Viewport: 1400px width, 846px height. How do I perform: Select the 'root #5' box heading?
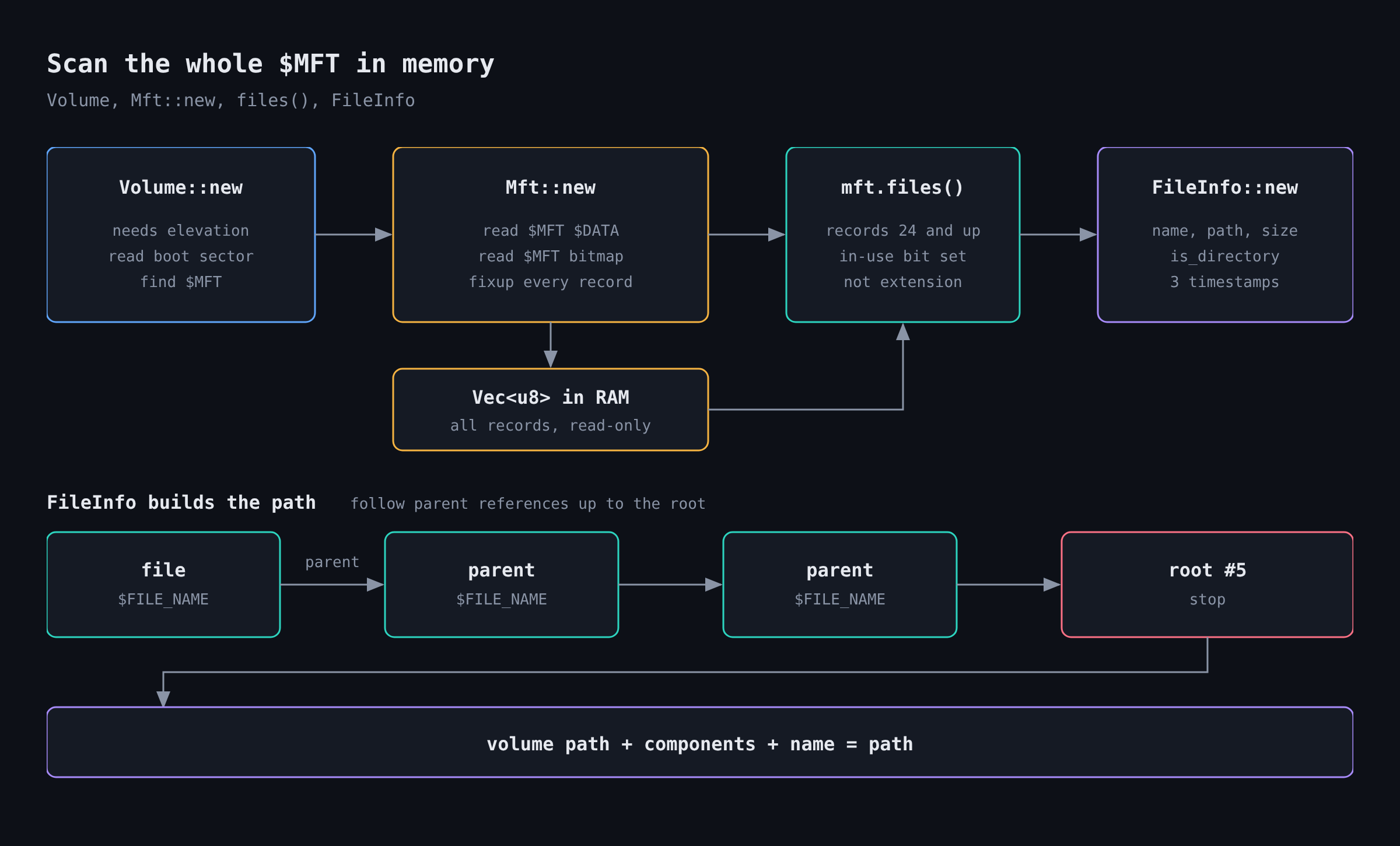click(x=1207, y=570)
